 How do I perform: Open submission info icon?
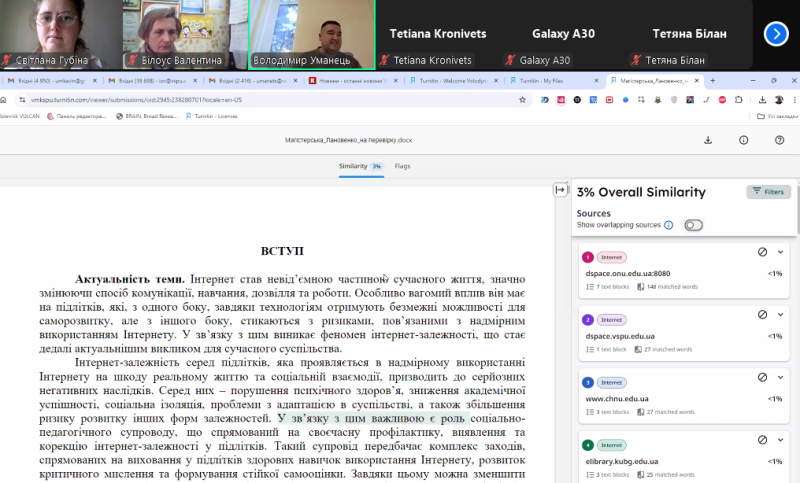(743, 140)
